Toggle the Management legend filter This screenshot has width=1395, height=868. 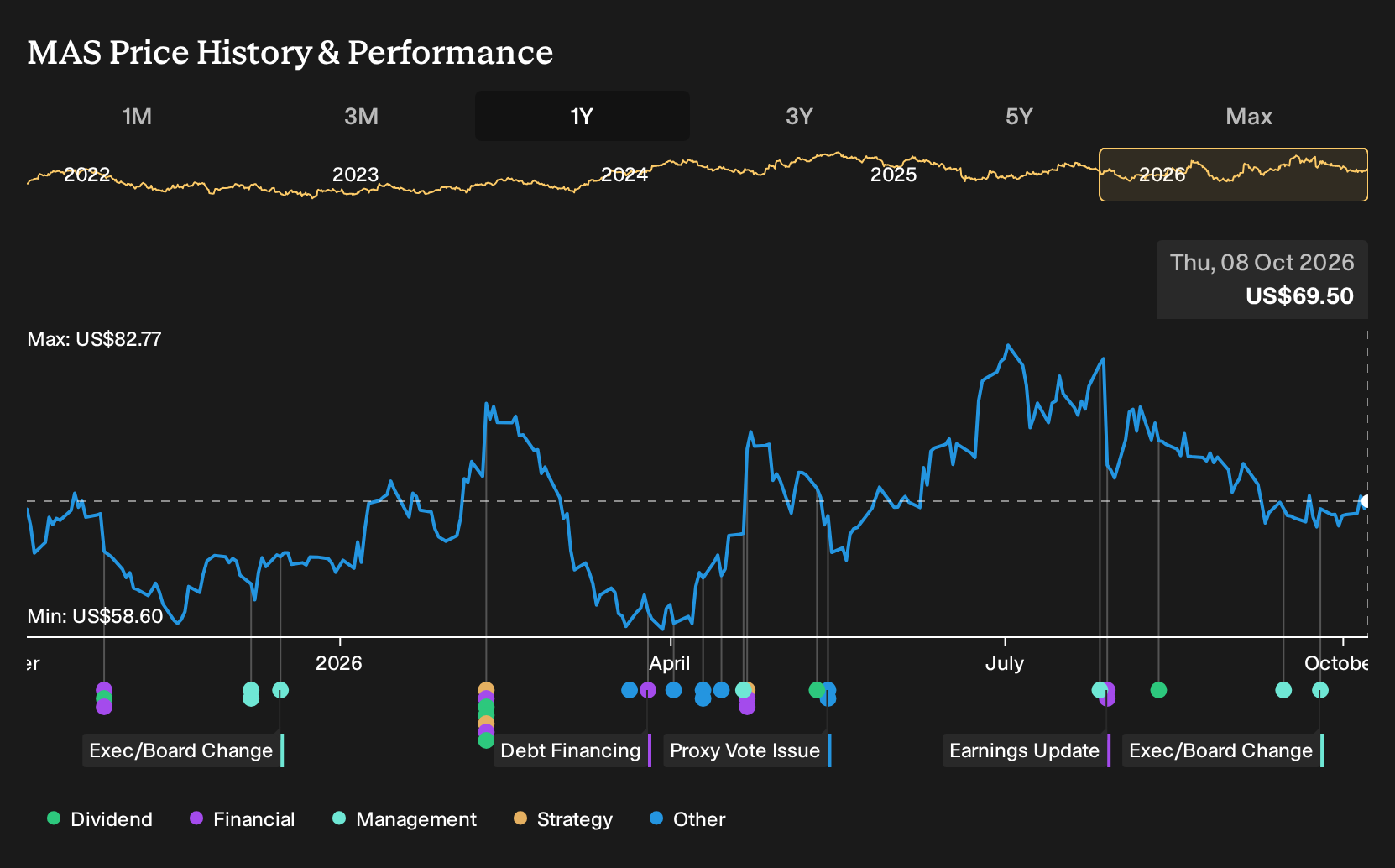click(405, 818)
